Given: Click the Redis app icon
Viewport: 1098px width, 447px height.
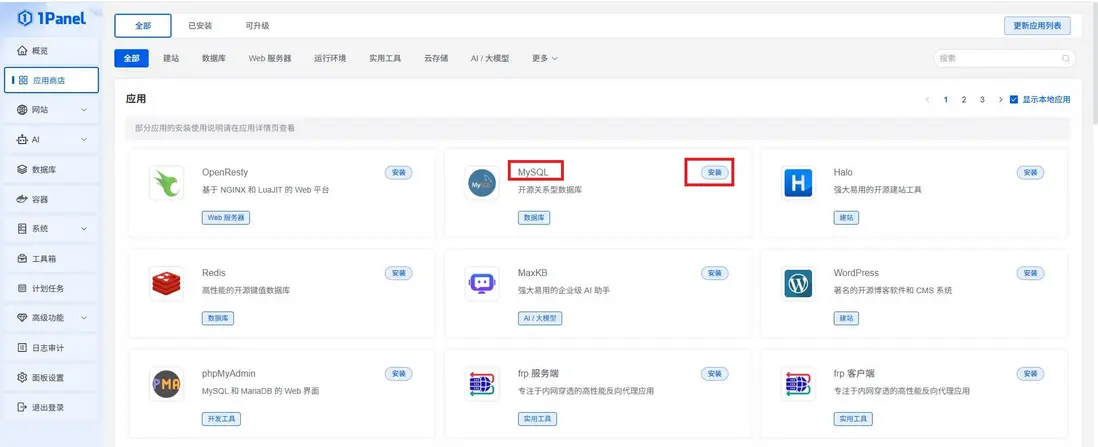Looking at the screenshot, I should 167,284.
